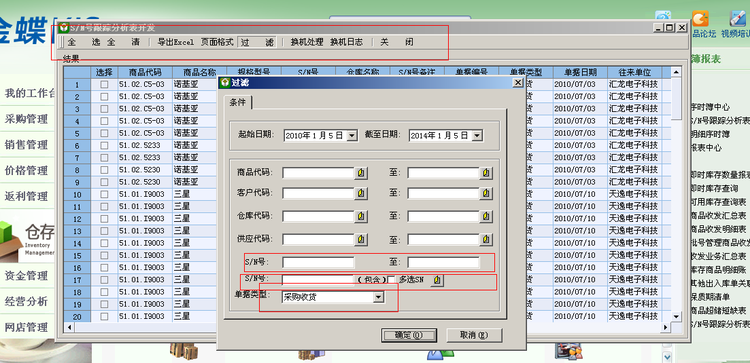Select the checkbox in row 14
The width and height of the screenshot is (750, 363).
tap(104, 243)
